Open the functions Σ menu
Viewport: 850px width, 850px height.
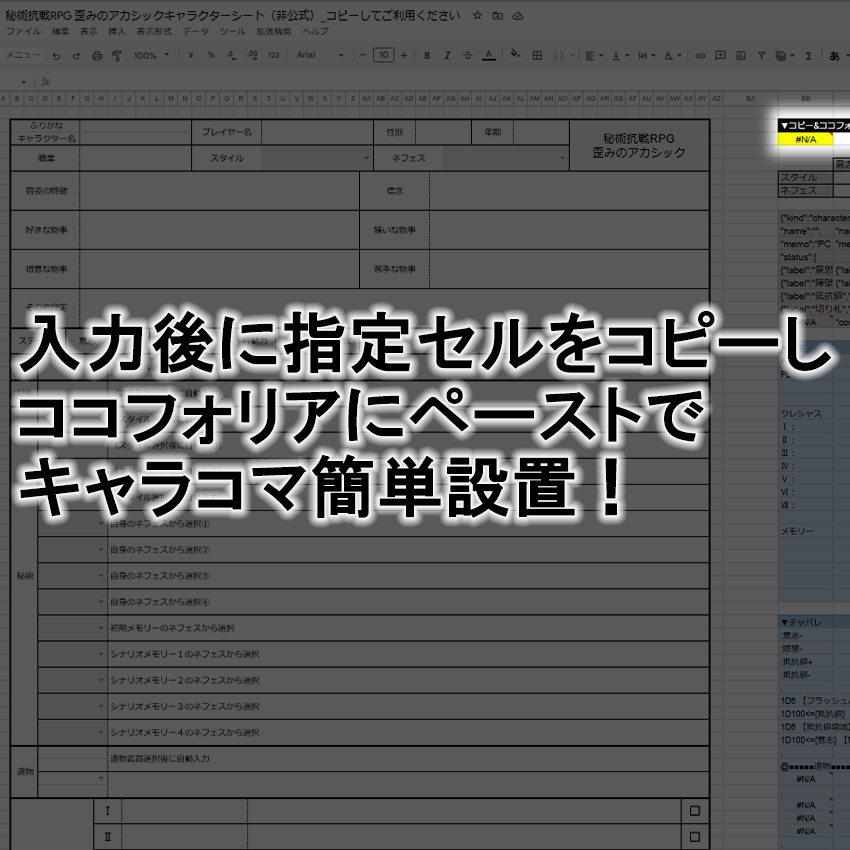coord(807,57)
